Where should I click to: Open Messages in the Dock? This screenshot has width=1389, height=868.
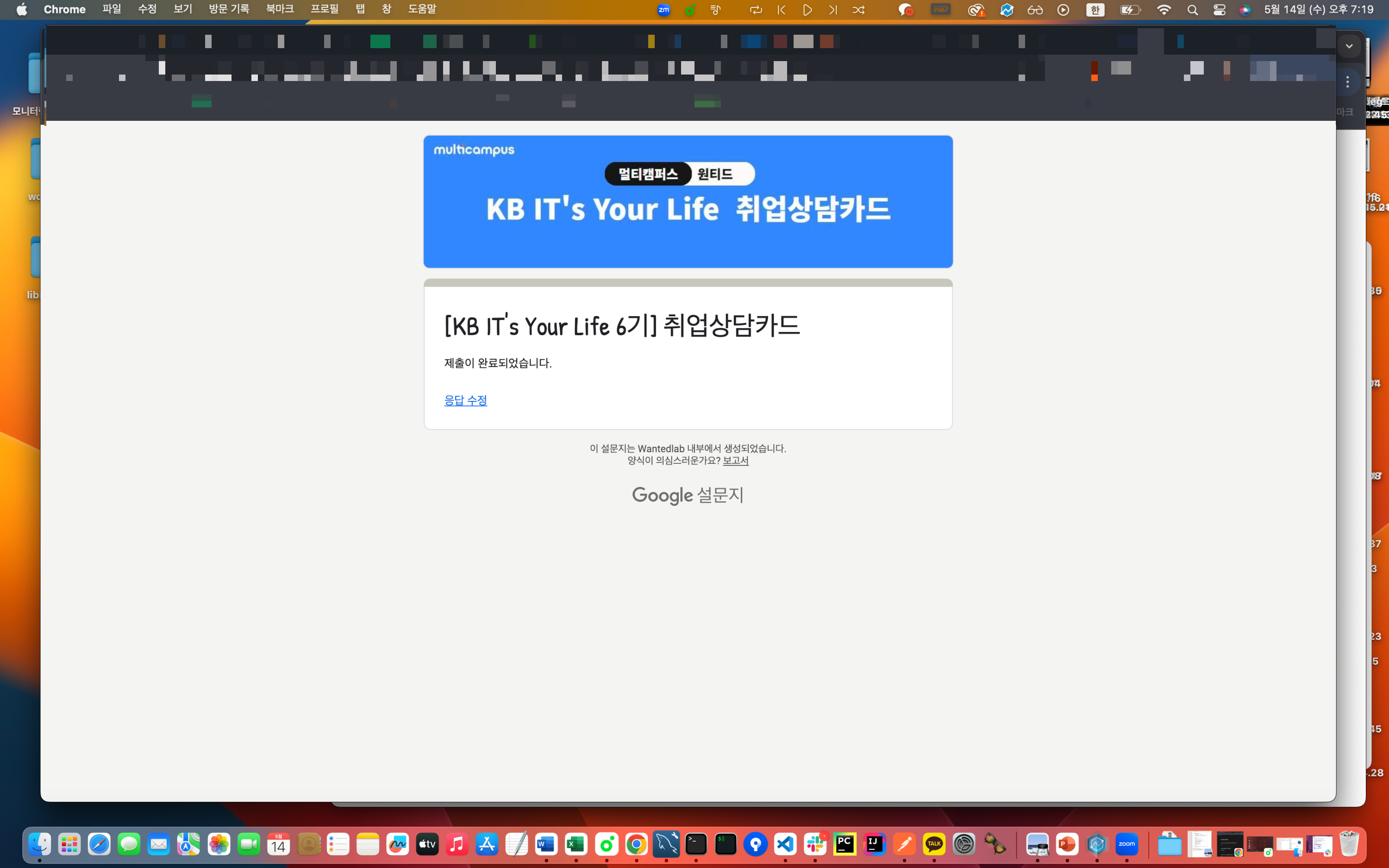click(129, 844)
